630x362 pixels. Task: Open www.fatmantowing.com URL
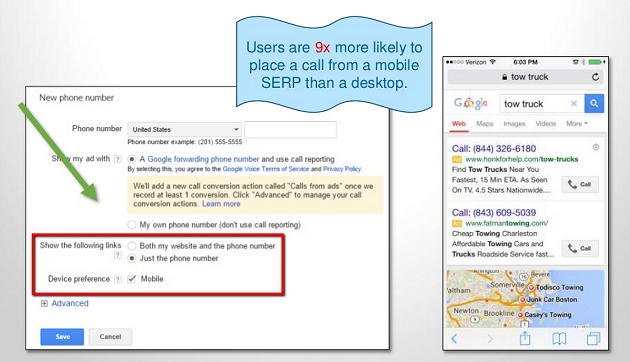click(x=507, y=223)
